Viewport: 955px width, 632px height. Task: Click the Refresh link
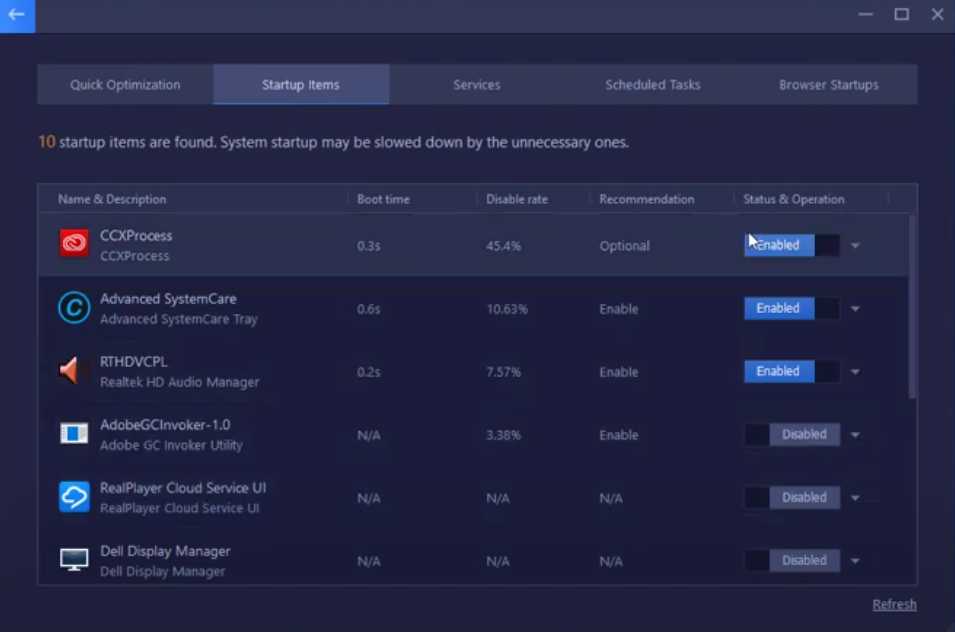click(894, 605)
